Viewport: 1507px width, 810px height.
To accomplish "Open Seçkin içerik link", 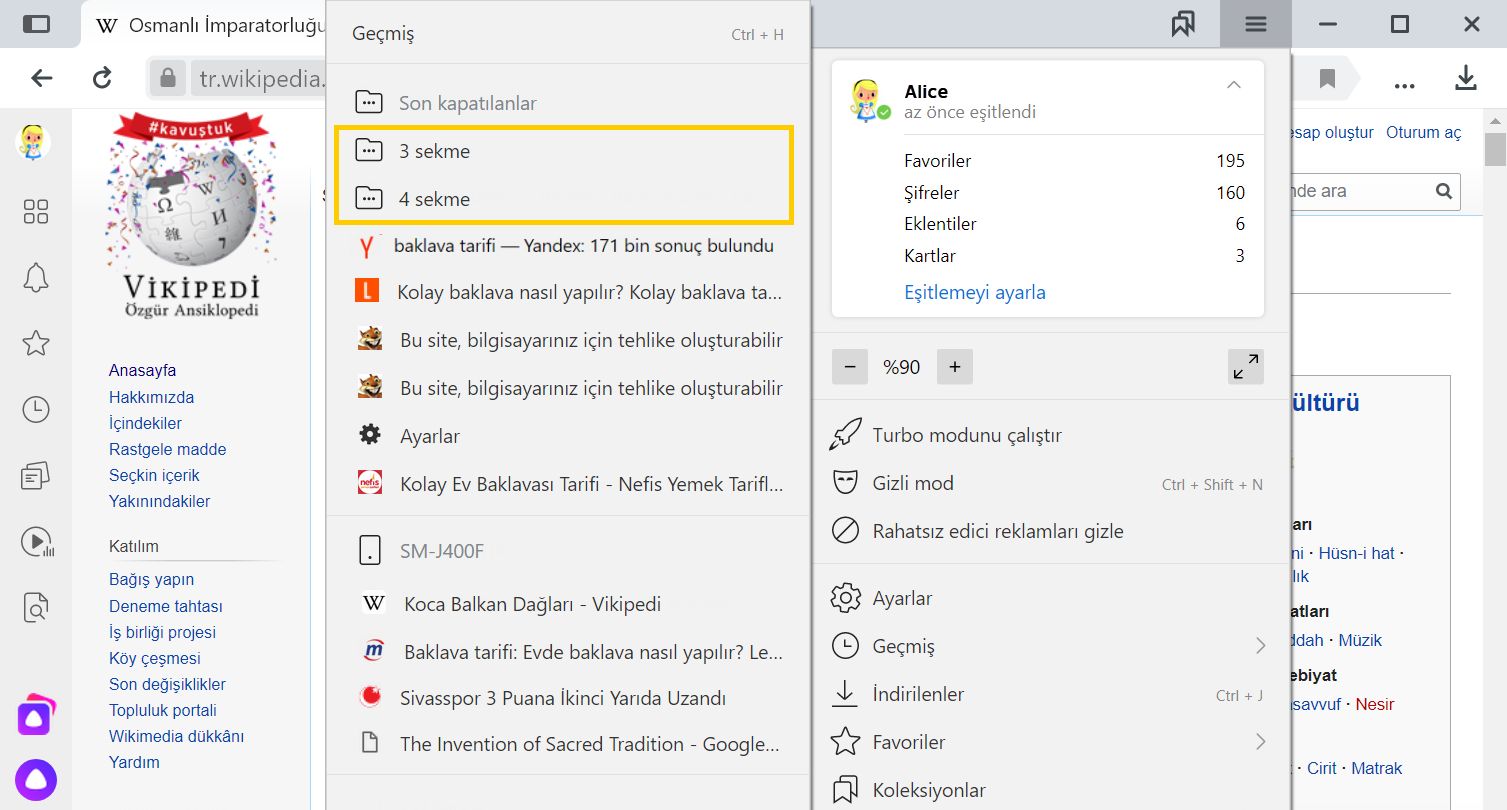I will tap(154, 475).
